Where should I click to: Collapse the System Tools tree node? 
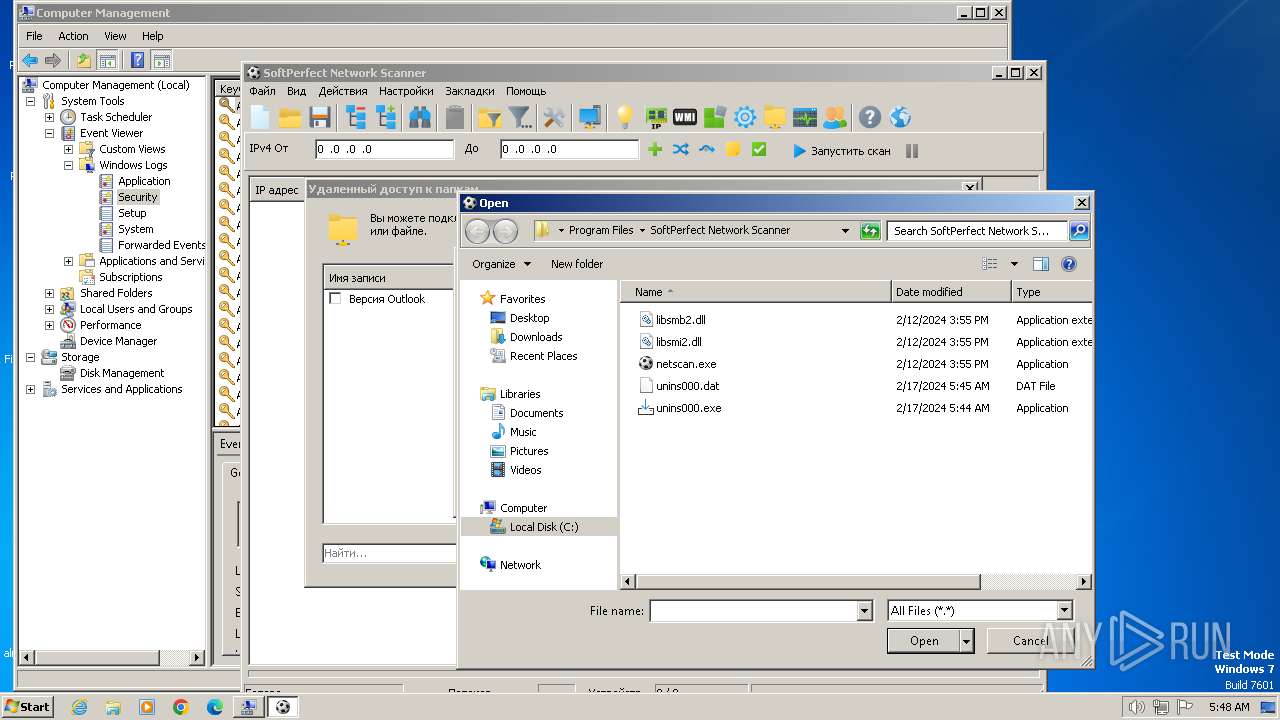30,101
